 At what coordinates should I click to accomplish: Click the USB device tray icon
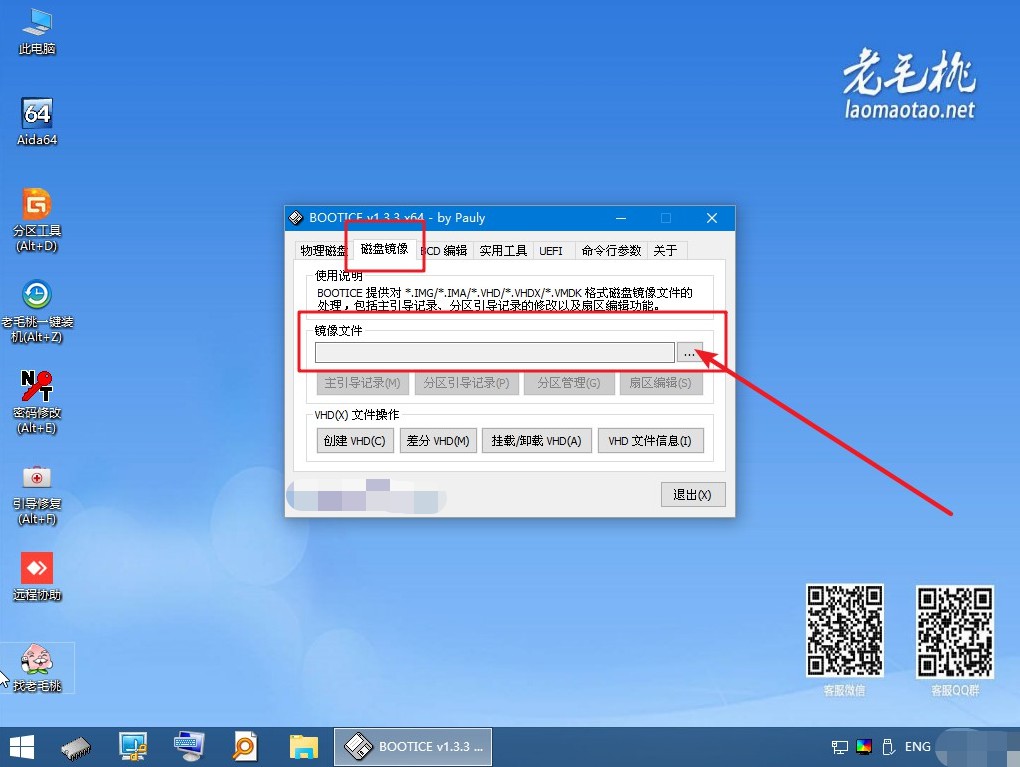pos(888,747)
